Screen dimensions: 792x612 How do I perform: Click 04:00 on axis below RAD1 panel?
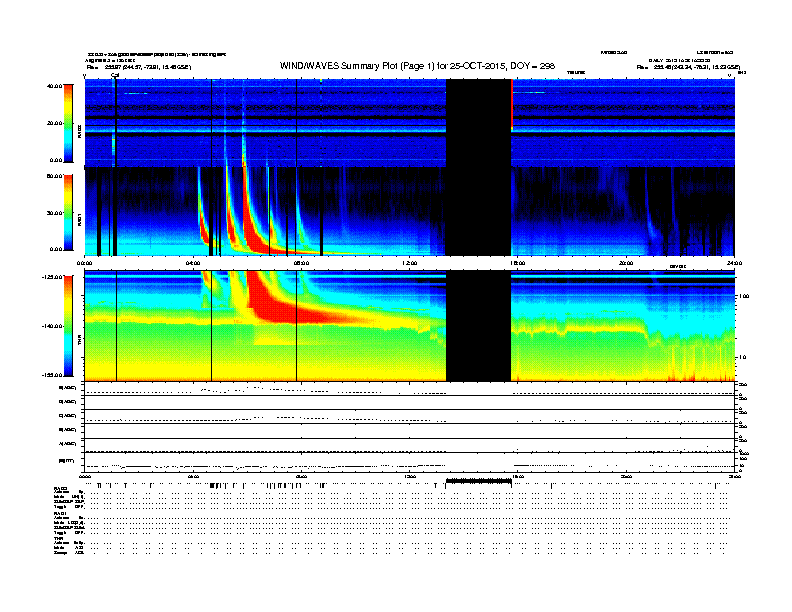(x=192, y=263)
